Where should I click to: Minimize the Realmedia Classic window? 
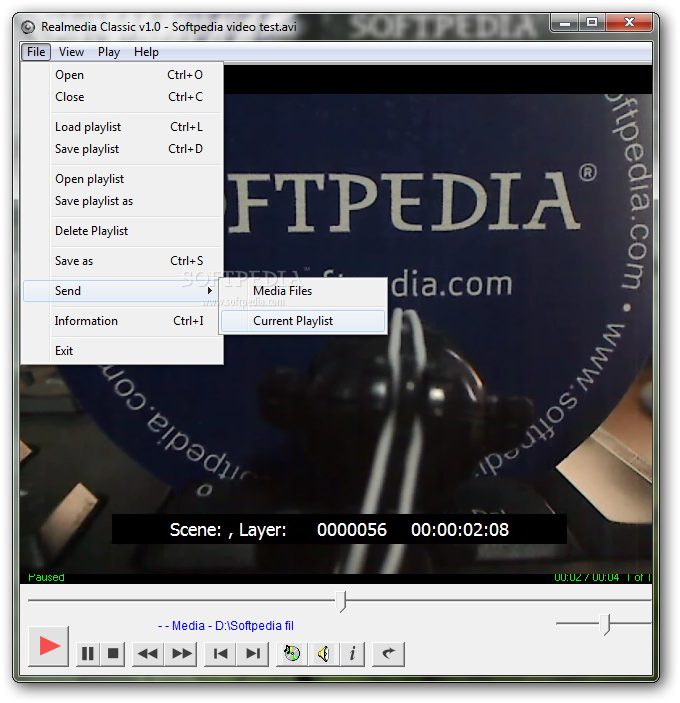pos(565,23)
